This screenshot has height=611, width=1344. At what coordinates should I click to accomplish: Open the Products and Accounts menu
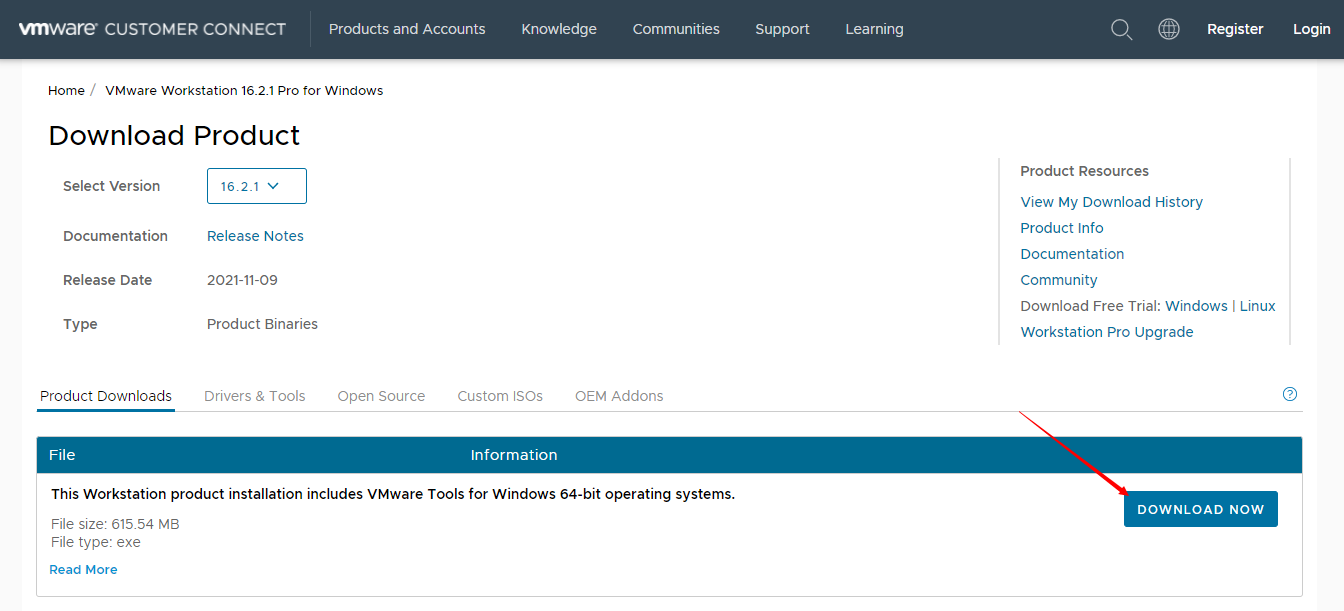pyautogui.click(x=407, y=29)
